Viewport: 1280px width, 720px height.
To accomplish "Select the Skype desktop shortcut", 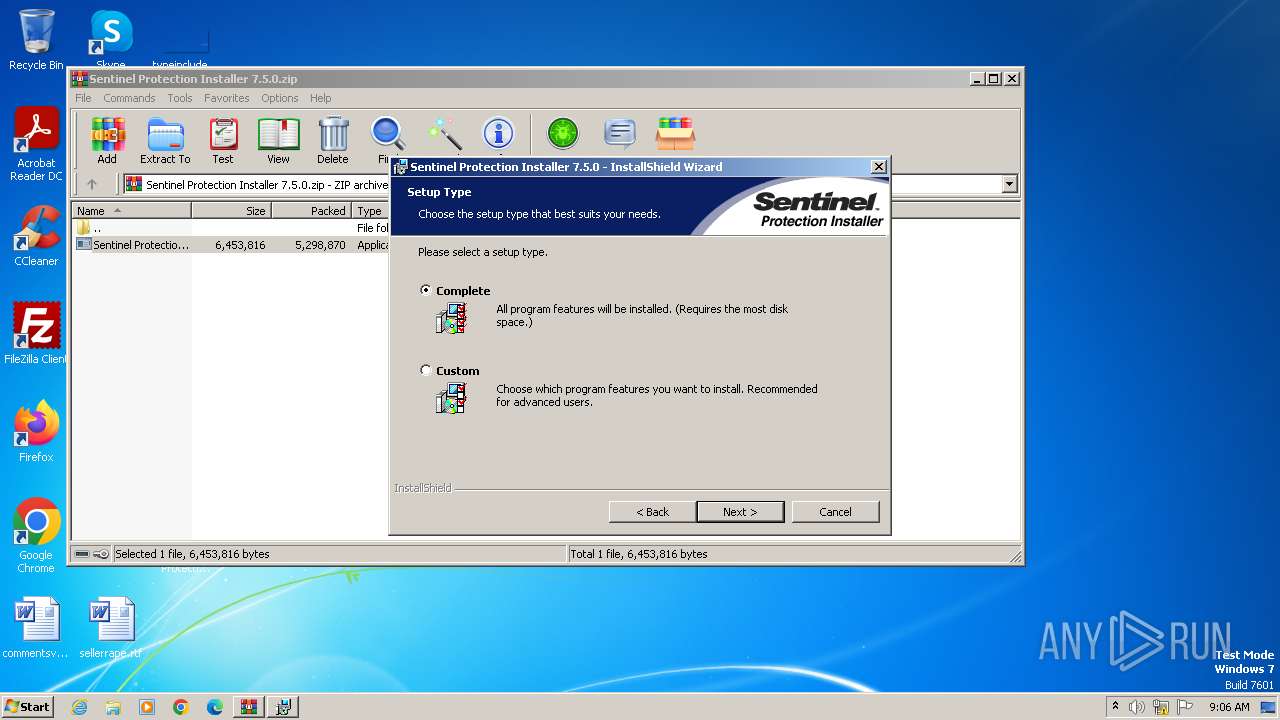I will coord(110,40).
